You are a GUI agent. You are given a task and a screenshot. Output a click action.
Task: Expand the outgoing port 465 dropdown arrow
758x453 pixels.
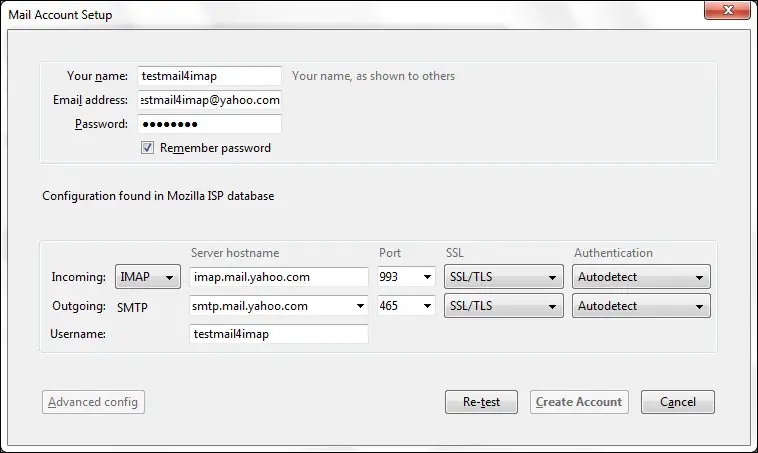coord(427,306)
